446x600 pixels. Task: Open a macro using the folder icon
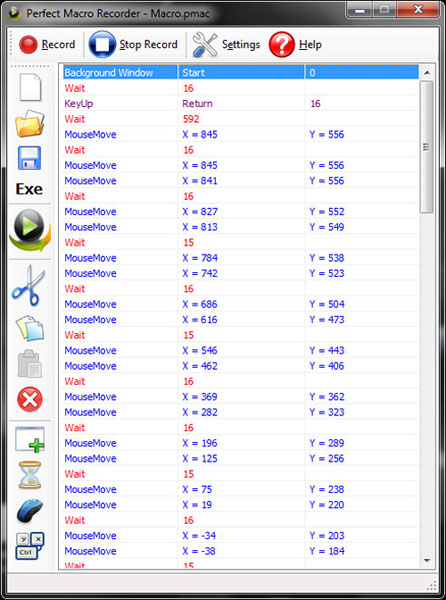[x=30, y=123]
